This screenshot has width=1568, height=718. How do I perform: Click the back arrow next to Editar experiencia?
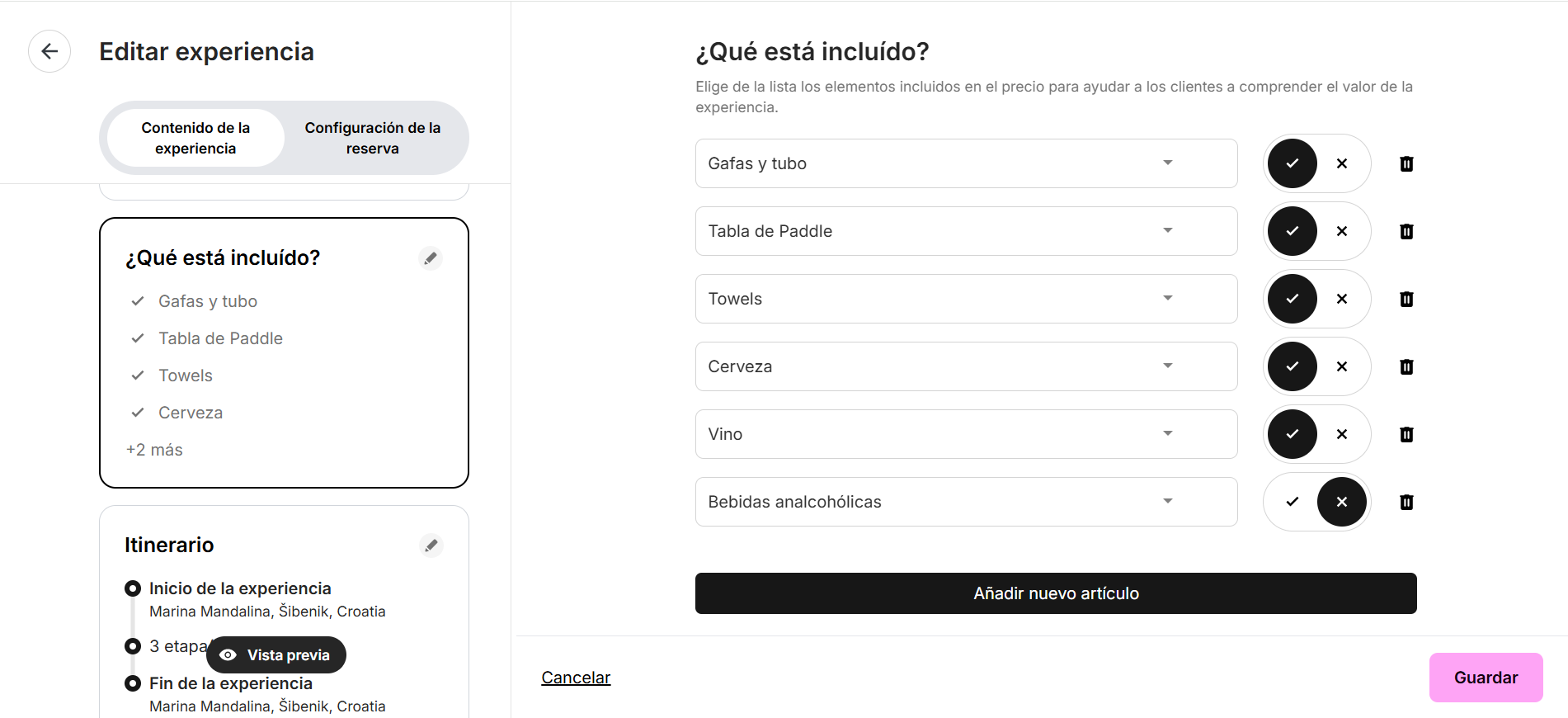pyautogui.click(x=49, y=51)
